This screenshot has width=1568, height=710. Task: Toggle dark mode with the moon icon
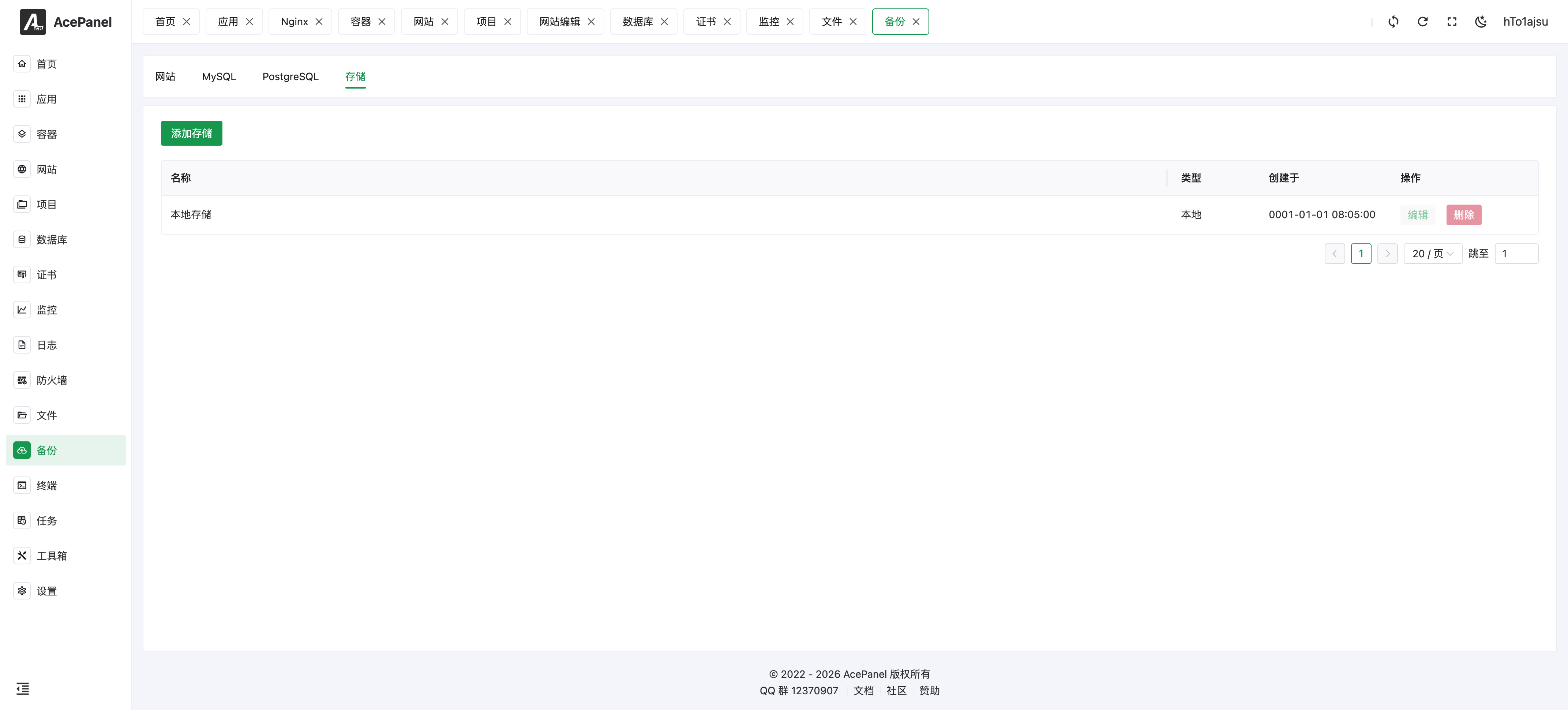tap(1481, 21)
